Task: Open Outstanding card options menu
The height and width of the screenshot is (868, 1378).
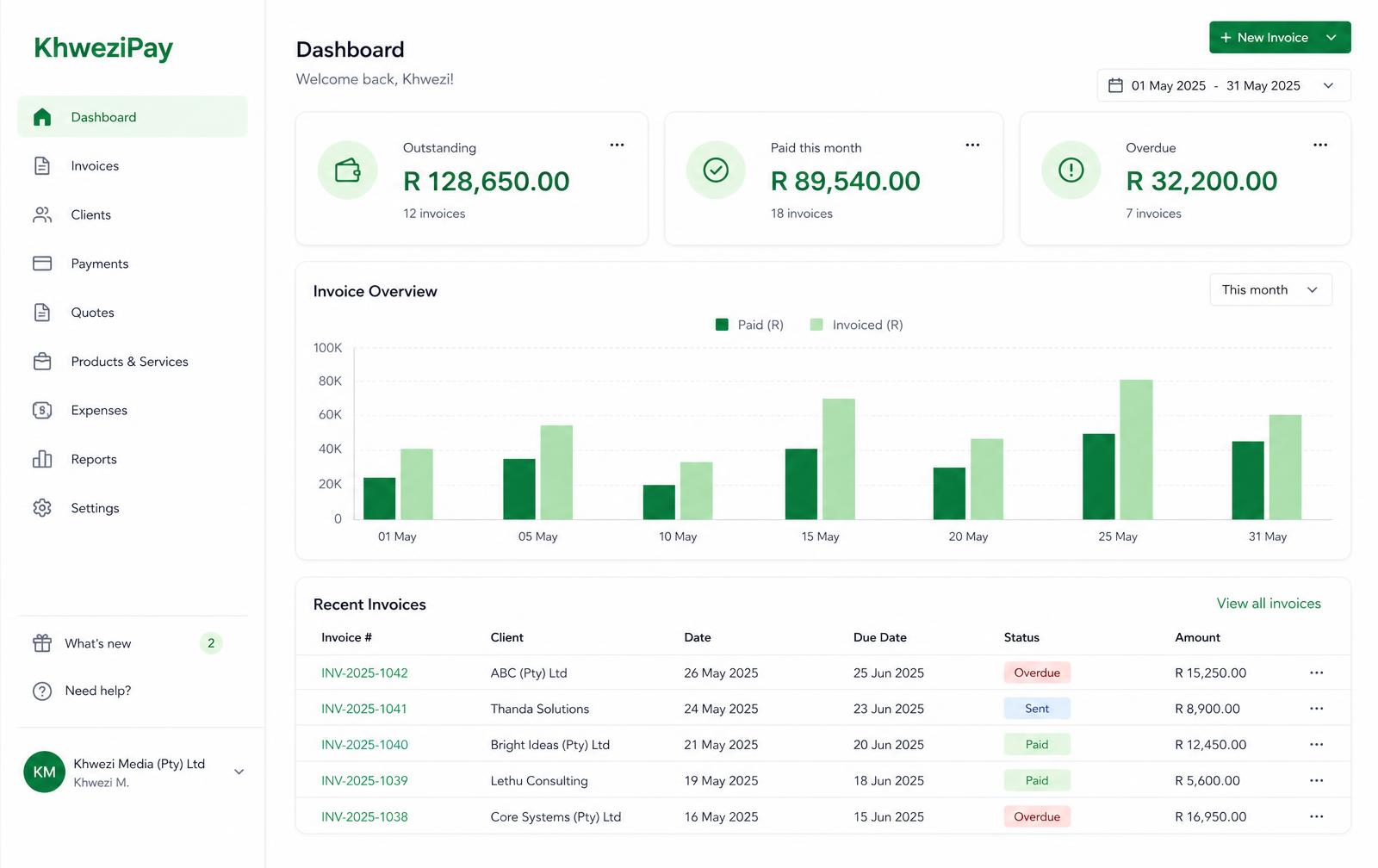Action: tap(618, 145)
